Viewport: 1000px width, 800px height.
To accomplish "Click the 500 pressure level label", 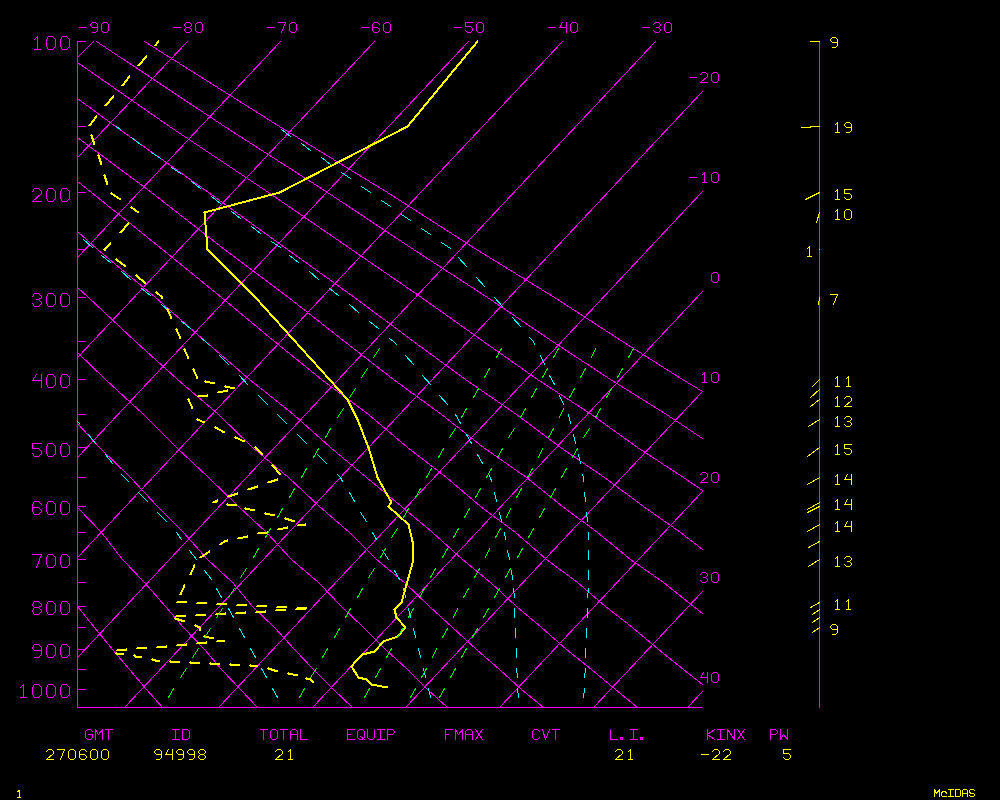I will coord(50,450).
